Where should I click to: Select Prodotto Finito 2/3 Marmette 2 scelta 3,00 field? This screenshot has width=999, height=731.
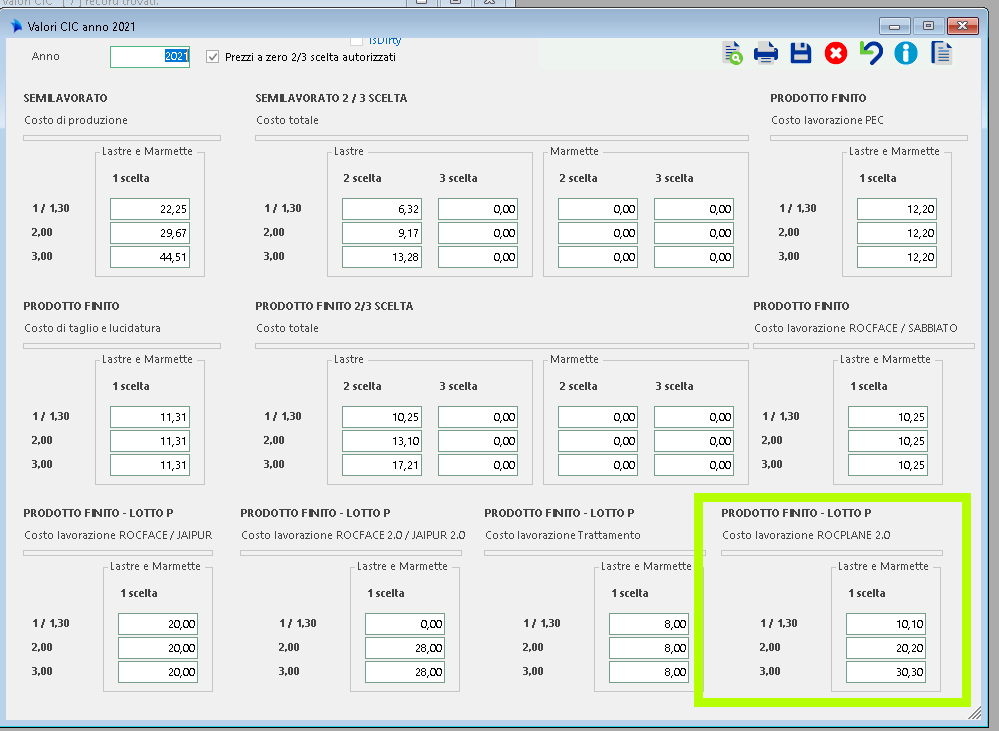[598, 465]
